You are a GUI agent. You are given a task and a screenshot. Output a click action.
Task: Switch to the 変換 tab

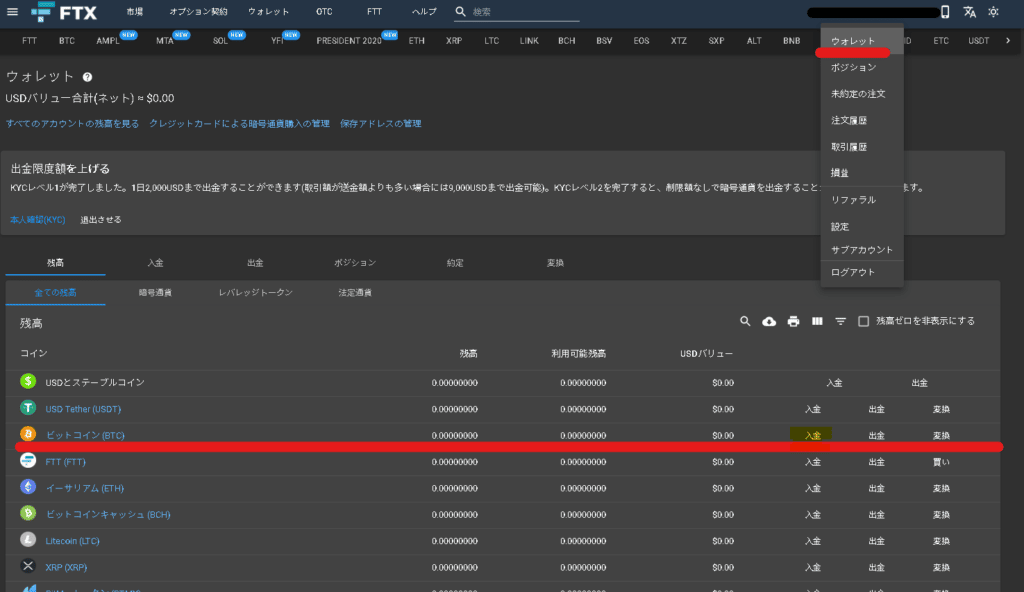(x=555, y=263)
